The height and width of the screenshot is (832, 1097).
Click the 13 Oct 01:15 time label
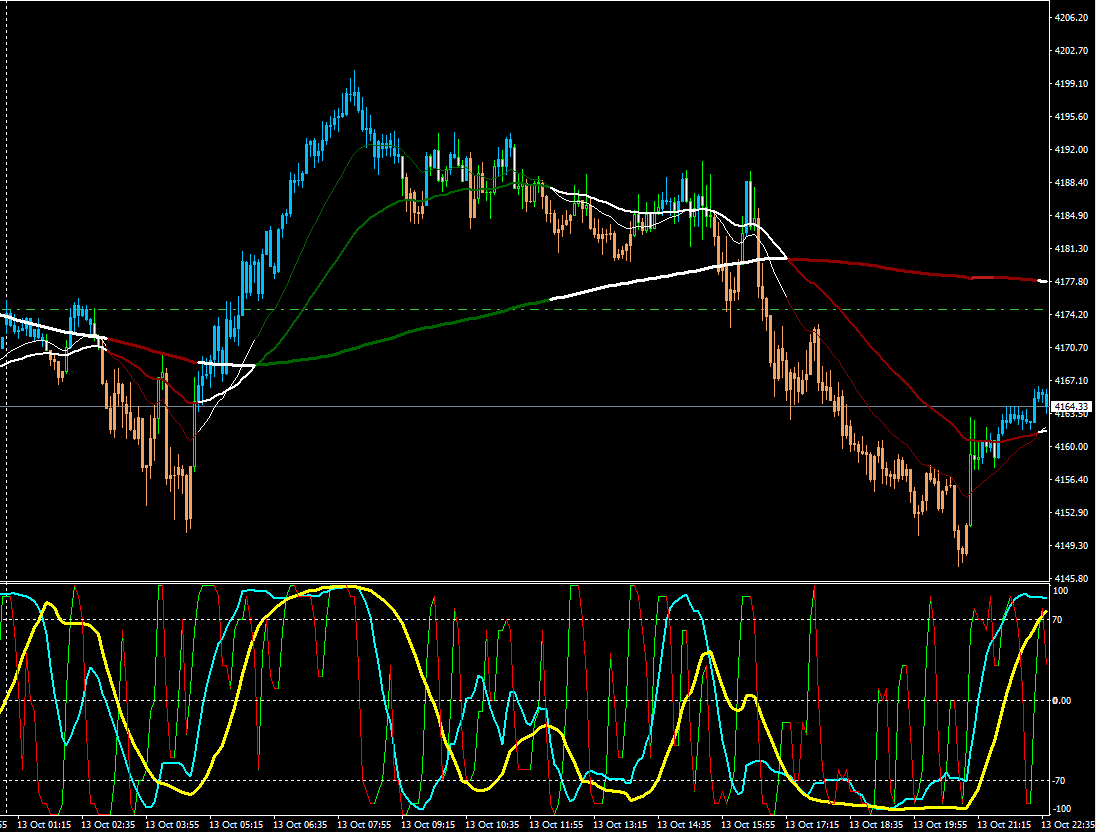tap(44, 825)
